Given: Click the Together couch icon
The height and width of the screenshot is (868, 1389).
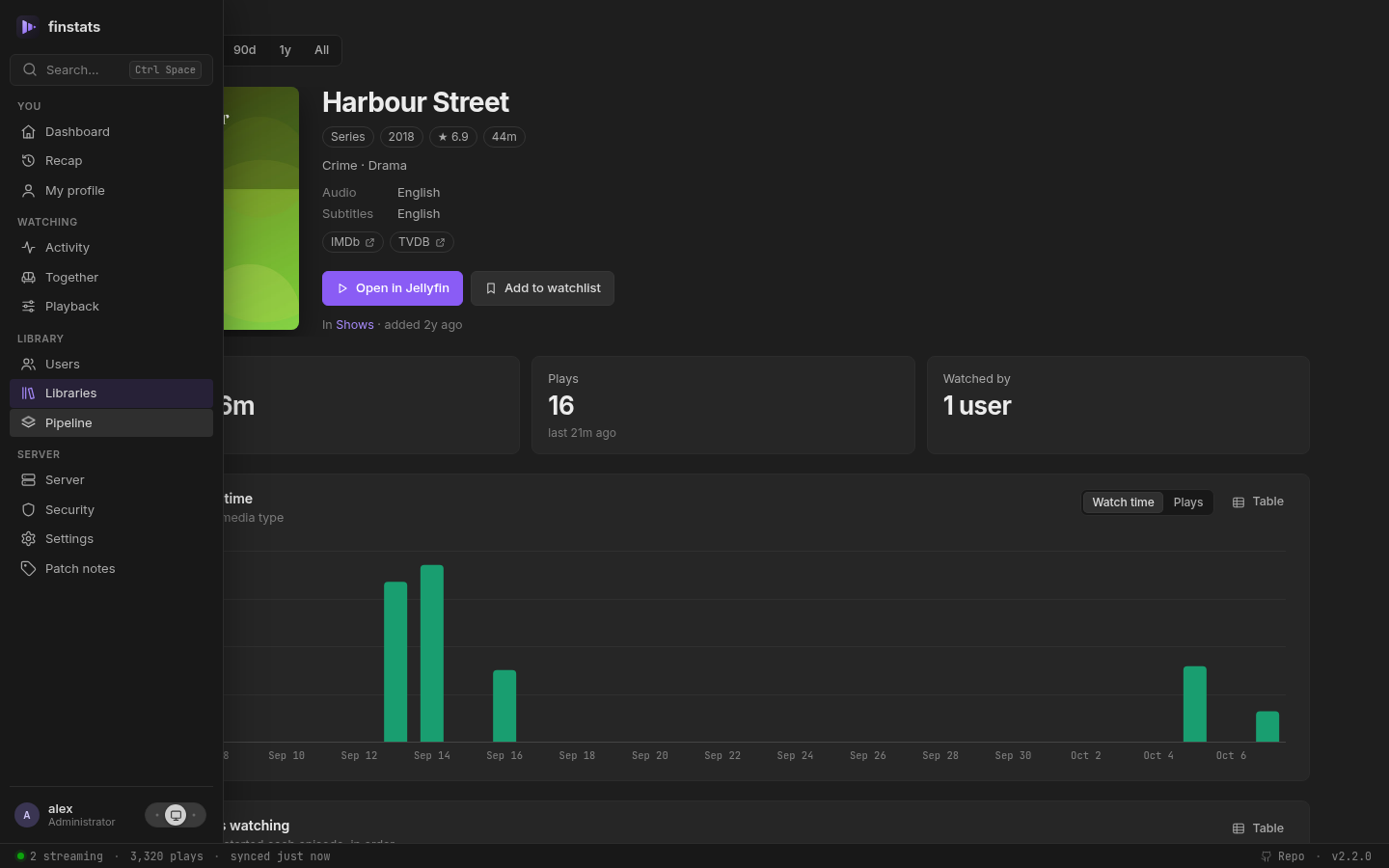Looking at the screenshot, I should [28, 278].
